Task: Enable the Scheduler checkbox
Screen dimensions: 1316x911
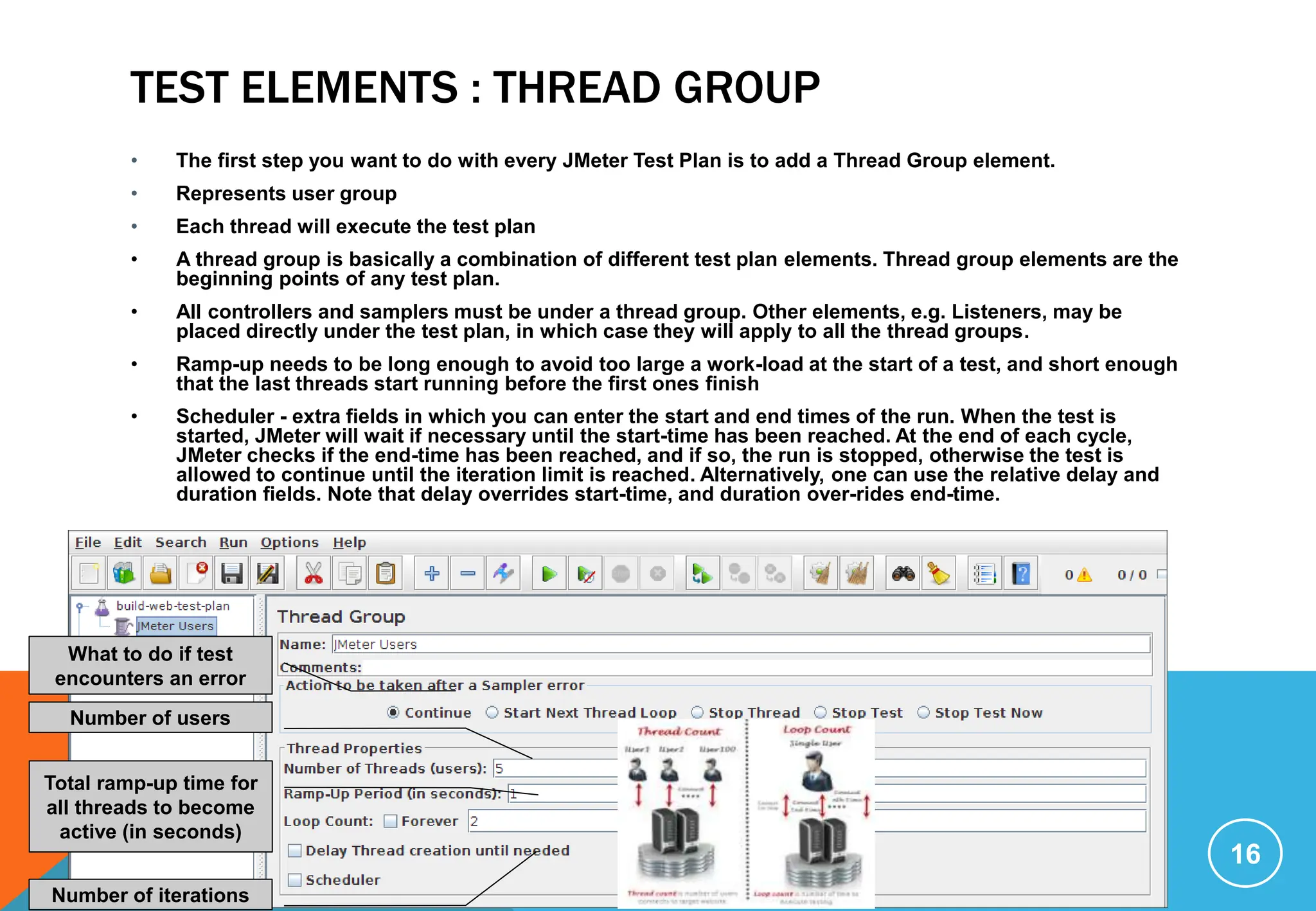Action: [295, 880]
